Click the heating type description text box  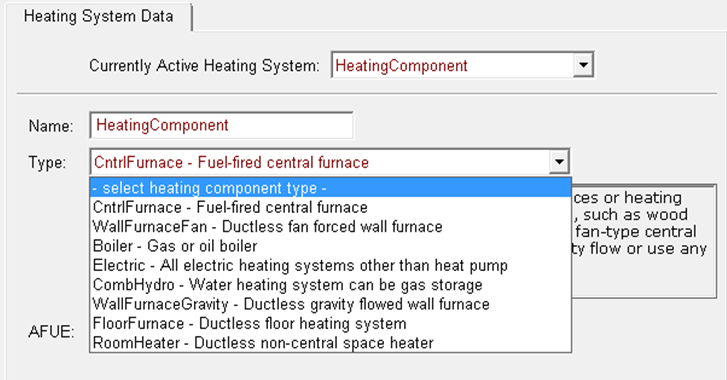(644, 241)
